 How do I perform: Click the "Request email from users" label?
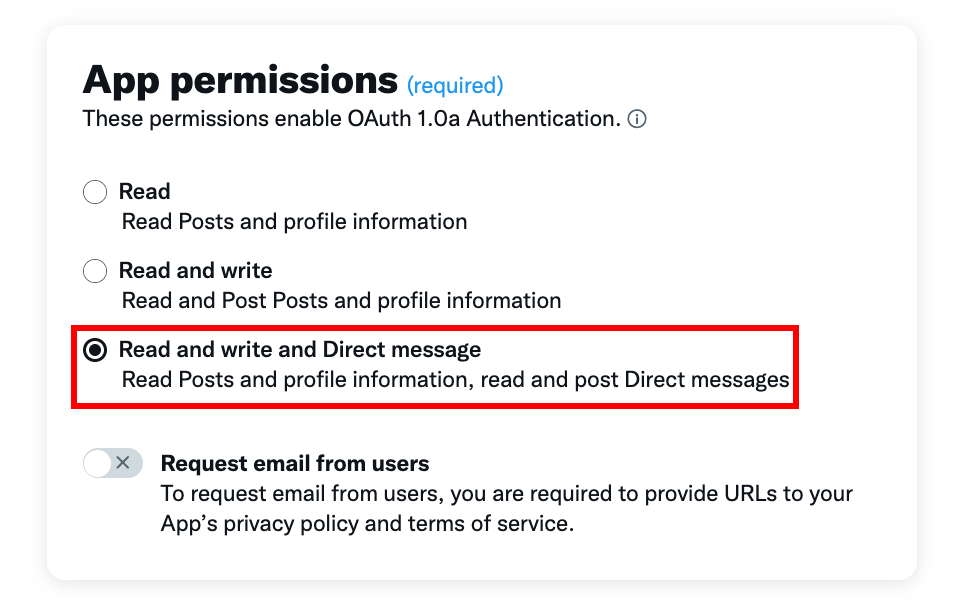pos(295,463)
